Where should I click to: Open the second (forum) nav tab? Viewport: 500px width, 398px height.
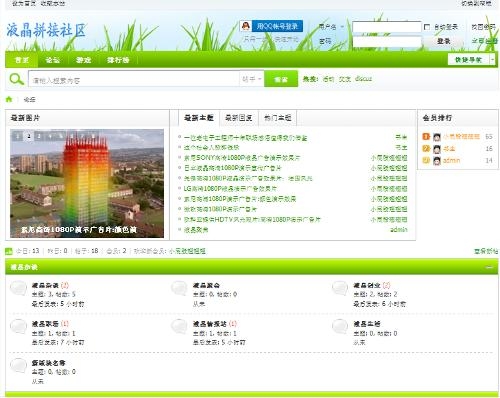[x=53, y=60]
